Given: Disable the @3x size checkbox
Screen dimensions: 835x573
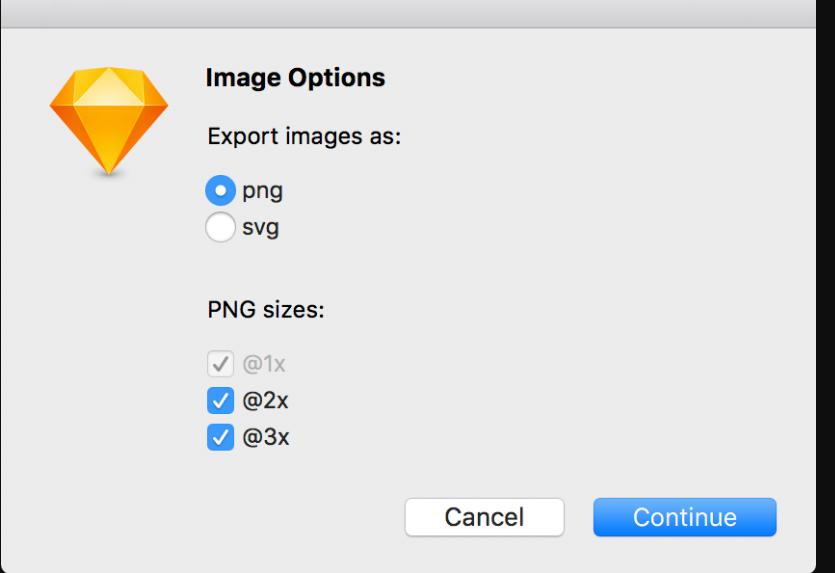Looking at the screenshot, I should pyautogui.click(x=220, y=437).
